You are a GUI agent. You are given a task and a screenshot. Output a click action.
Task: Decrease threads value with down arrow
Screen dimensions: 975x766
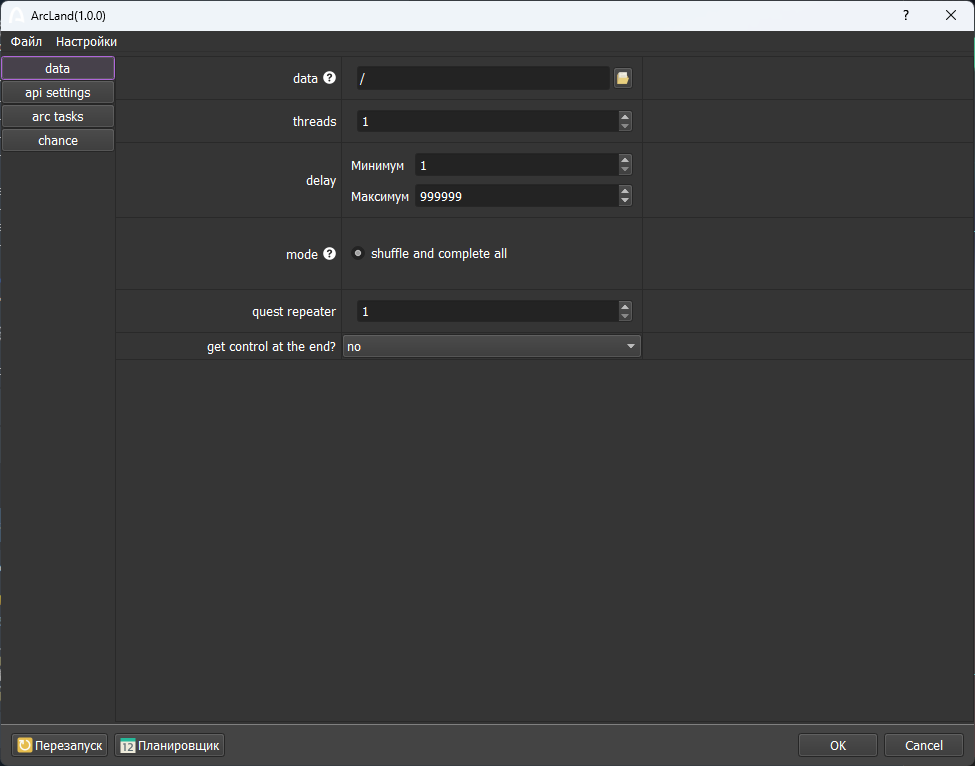tap(625, 126)
